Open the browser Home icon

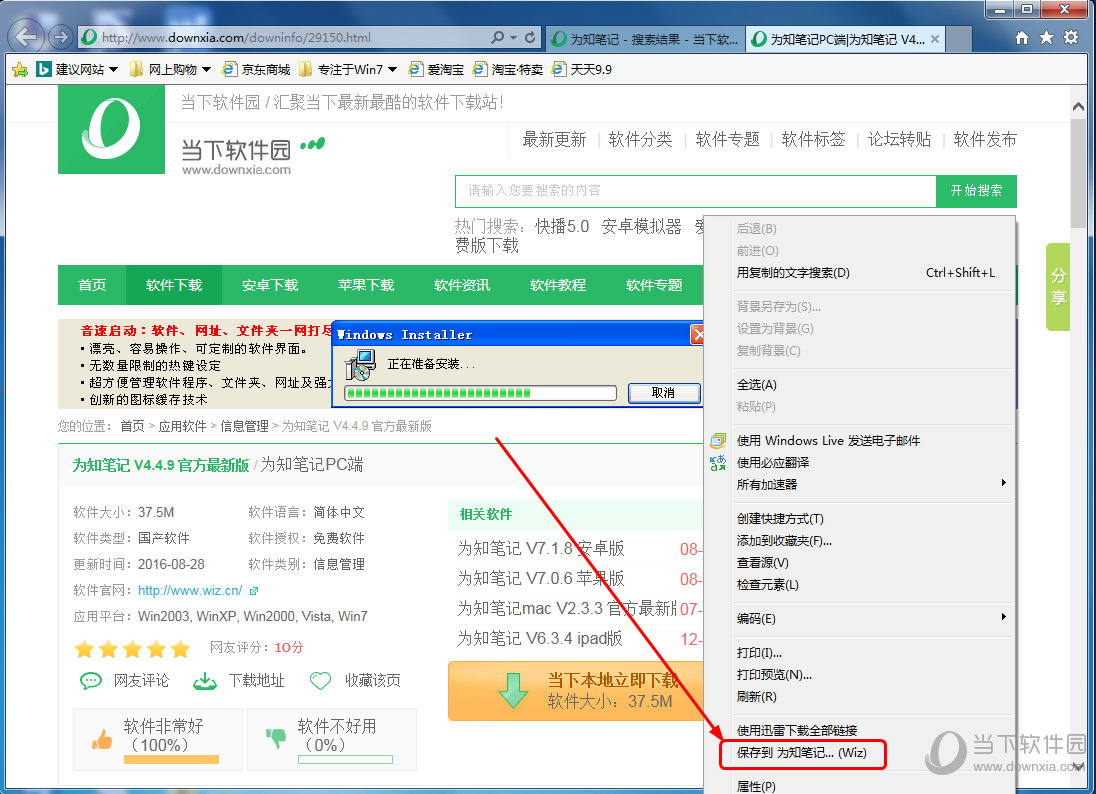coord(1022,38)
